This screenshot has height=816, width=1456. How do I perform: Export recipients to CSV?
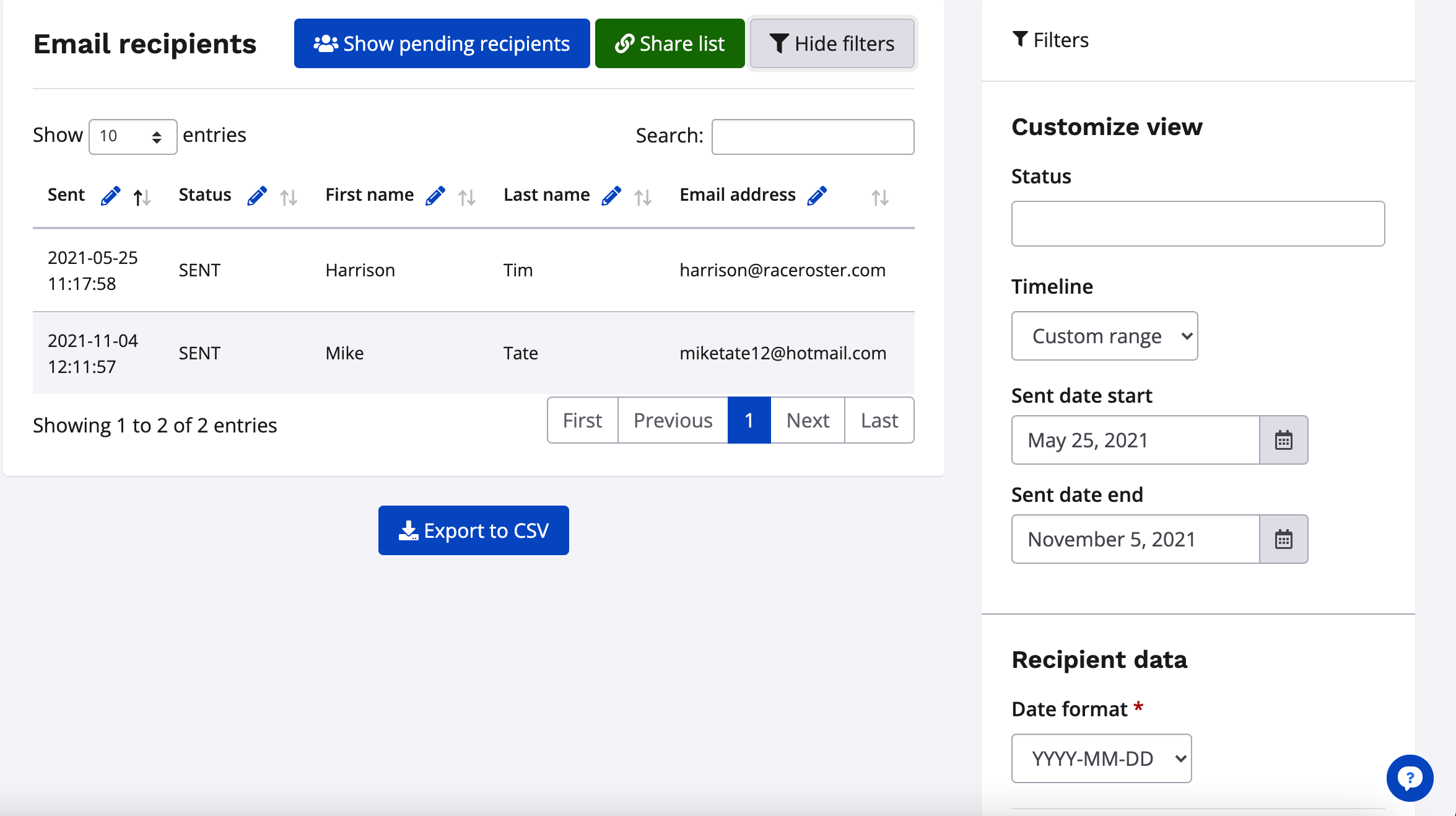(x=473, y=530)
